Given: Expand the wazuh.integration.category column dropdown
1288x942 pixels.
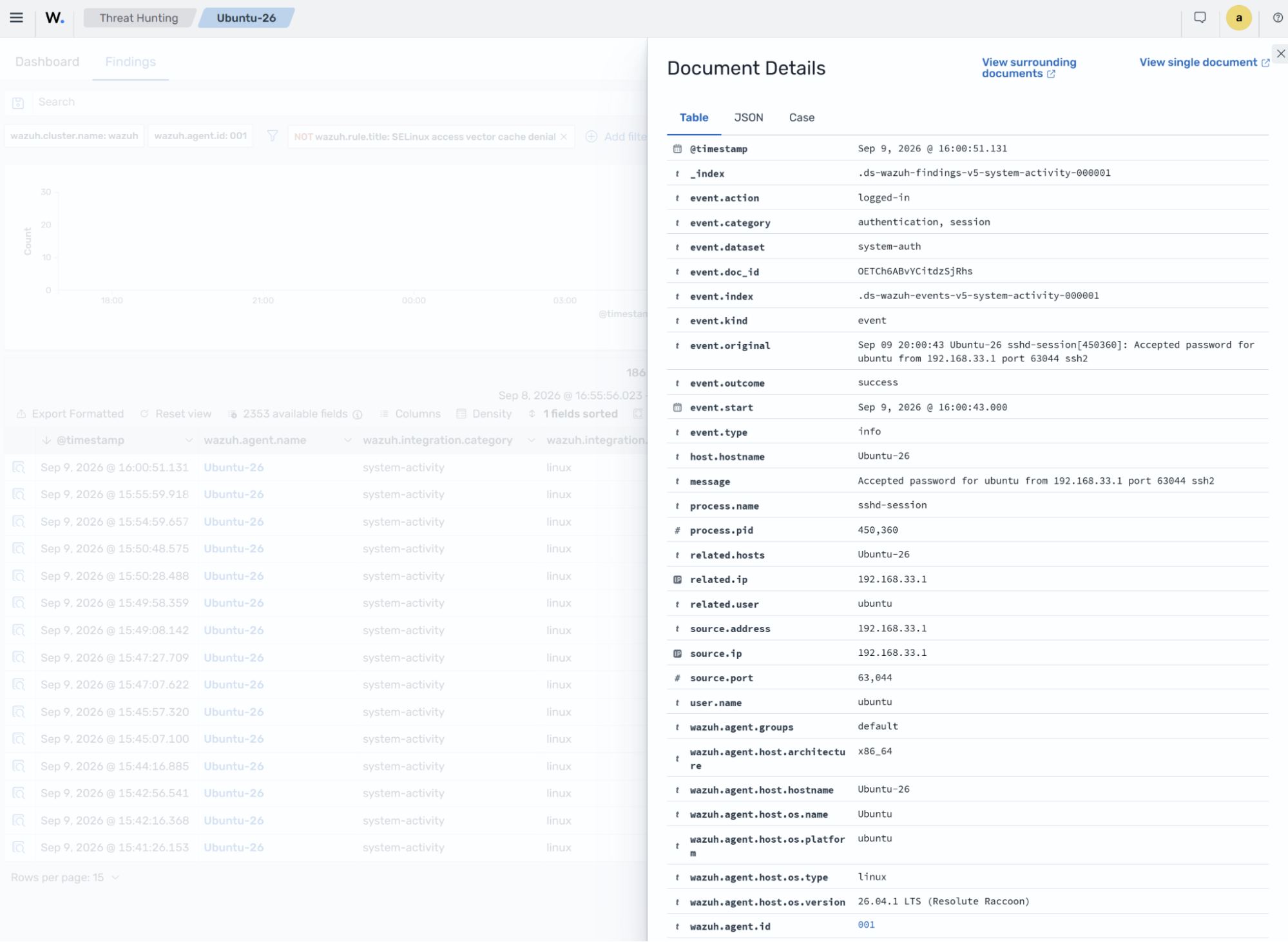Looking at the screenshot, I should [x=531, y=441].
